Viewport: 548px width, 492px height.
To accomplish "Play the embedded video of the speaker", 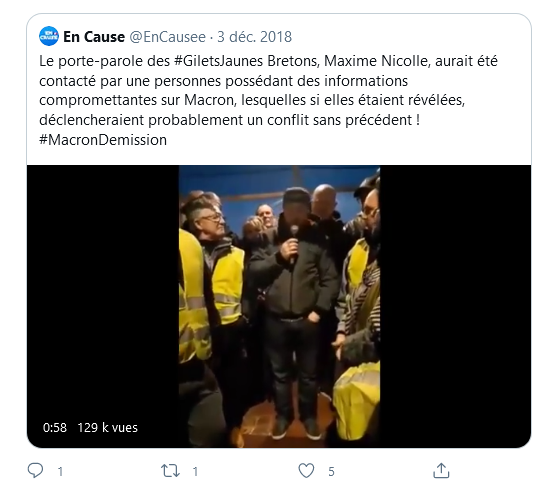I will (279, 306).
